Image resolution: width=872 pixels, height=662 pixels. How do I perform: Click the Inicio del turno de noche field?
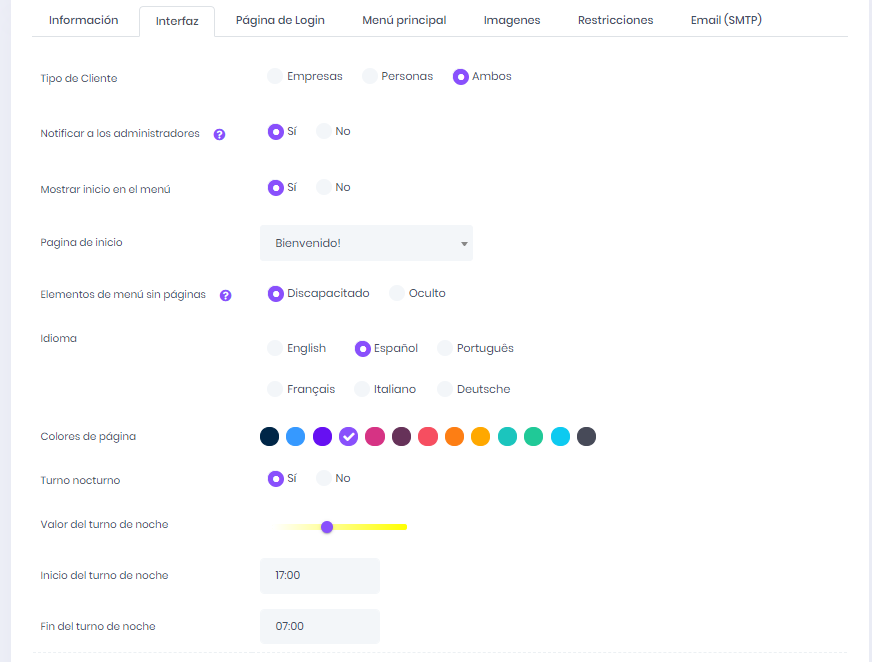[x=320, y=575]
